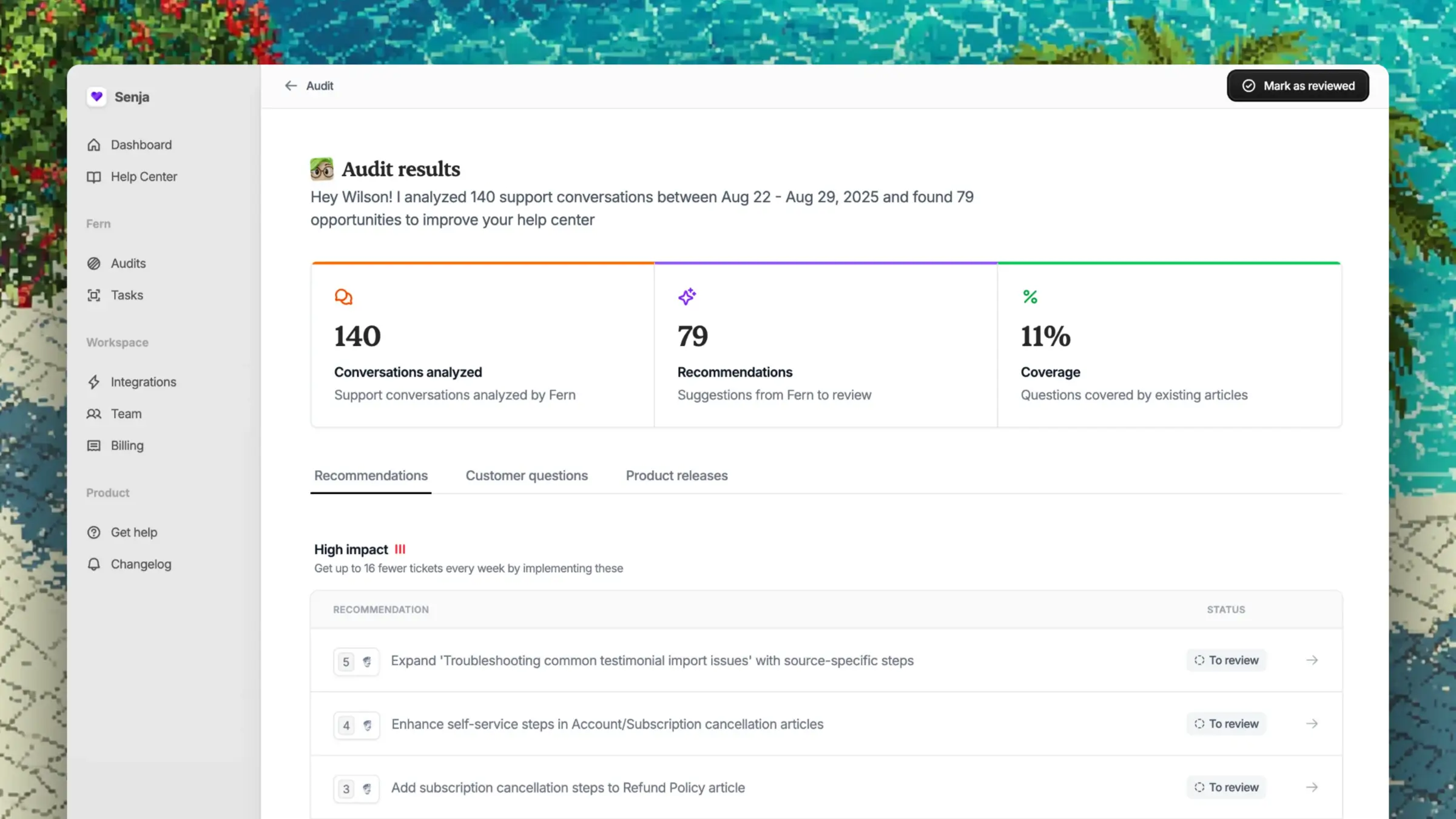Open Help Center via the book icon
This screenshot has height=819, width=1456.
pyautogui.click(x=94, y=177)
